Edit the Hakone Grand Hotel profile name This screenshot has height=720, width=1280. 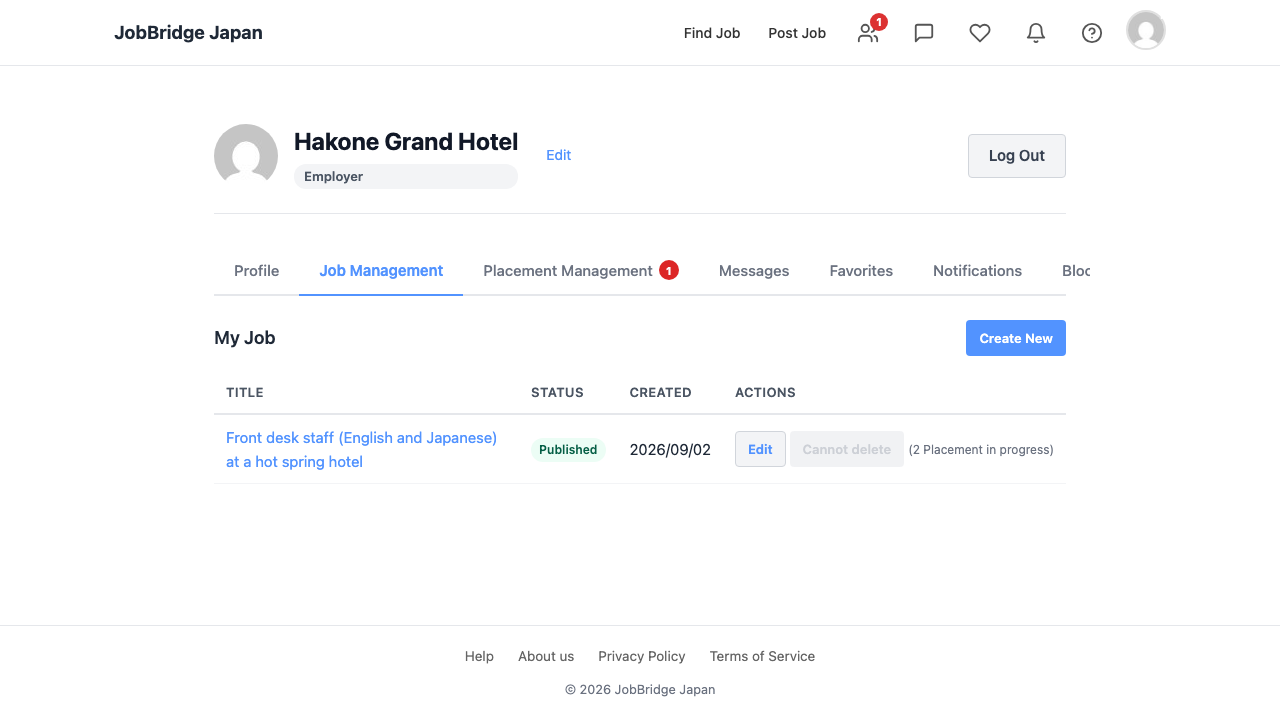pyautogui.click(x=558, y=155)
